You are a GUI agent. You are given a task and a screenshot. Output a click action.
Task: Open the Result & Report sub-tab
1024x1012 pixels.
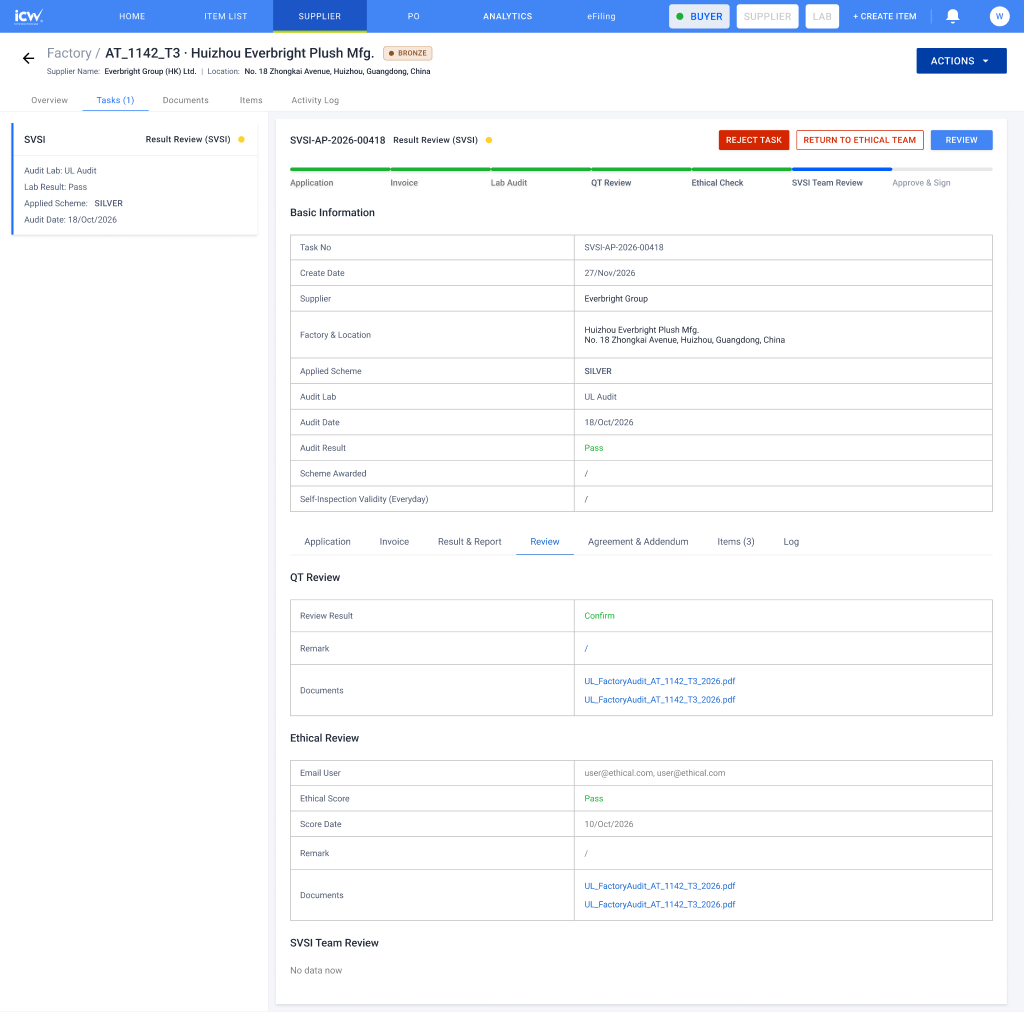click(470, 542)
